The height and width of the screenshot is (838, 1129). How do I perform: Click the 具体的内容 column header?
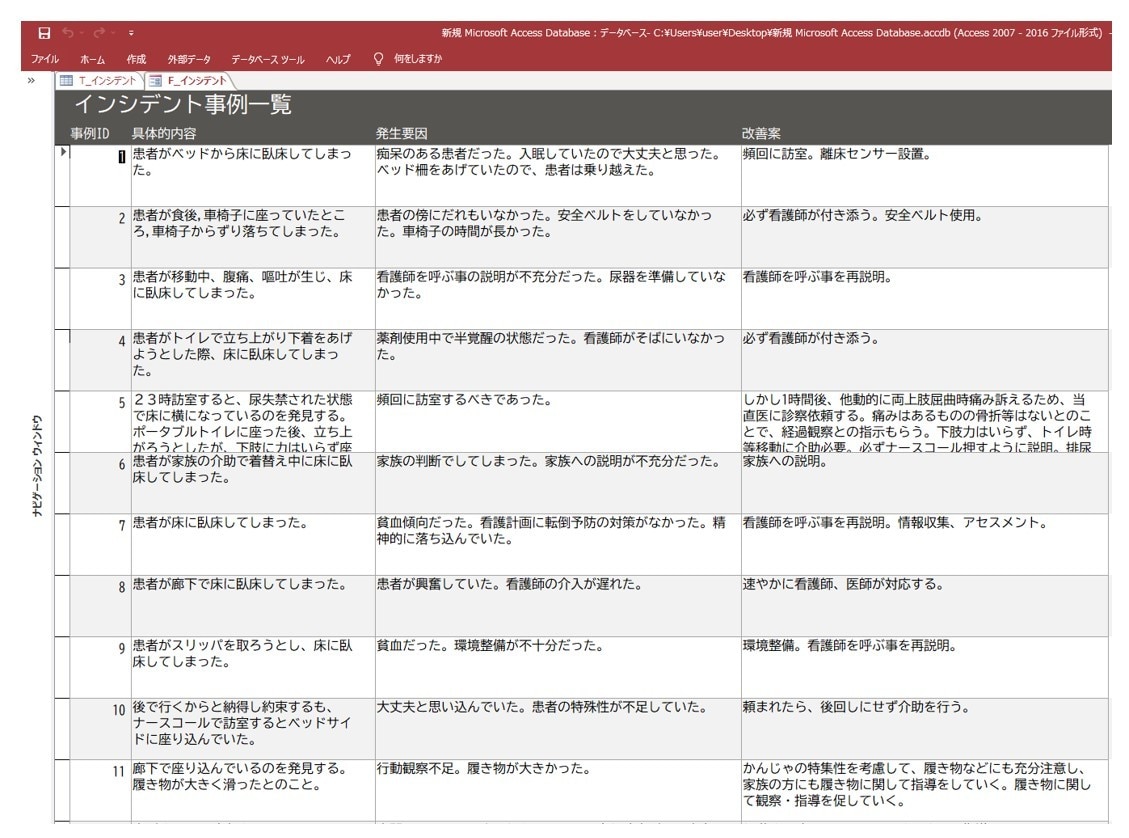pos(163,134)
